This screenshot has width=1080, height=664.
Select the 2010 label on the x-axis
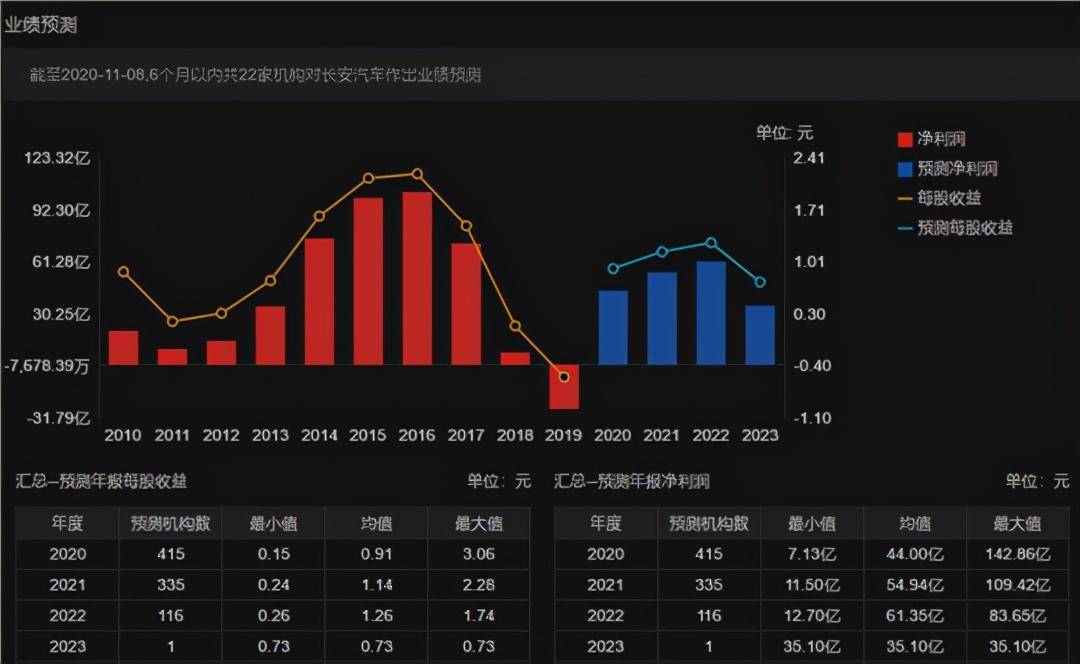tap(123, 436)
